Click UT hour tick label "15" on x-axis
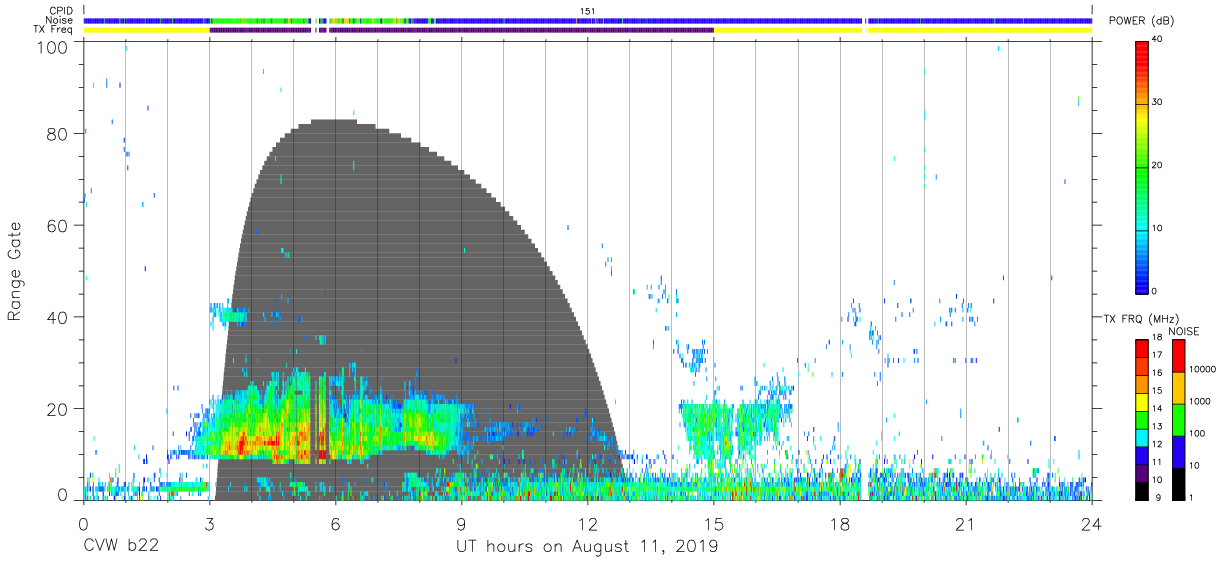1228x567 pixels. [x=713, y=524]
